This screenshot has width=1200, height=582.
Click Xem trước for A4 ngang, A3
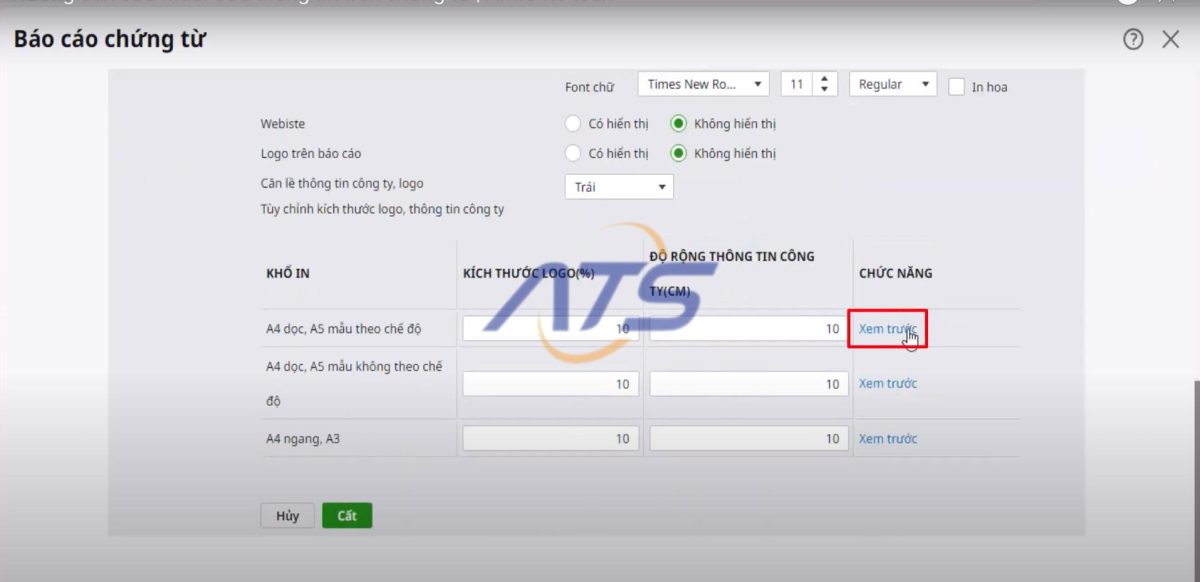click(887, 439)
